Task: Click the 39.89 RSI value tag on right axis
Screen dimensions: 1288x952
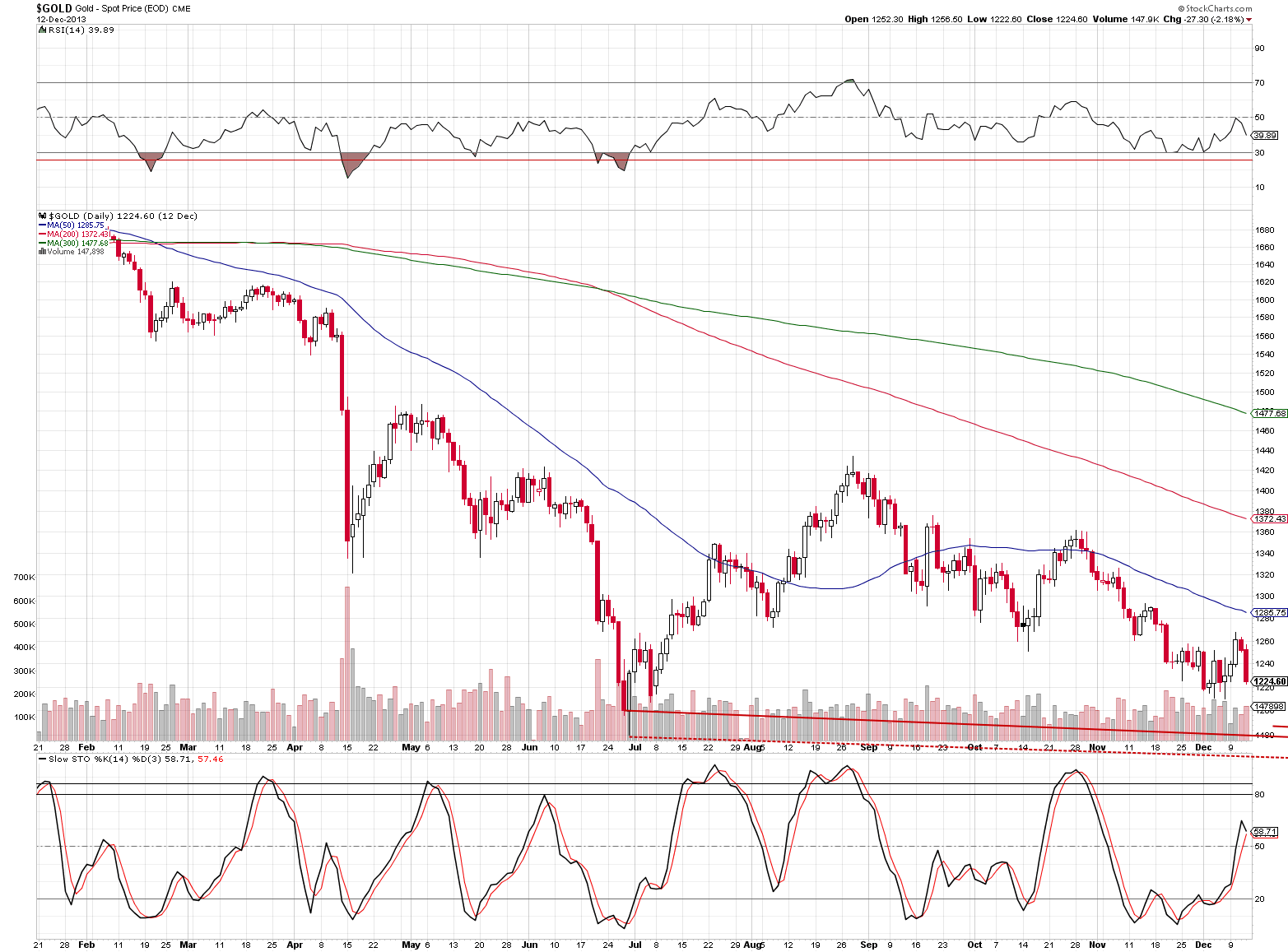Action: click(1263, 135)
